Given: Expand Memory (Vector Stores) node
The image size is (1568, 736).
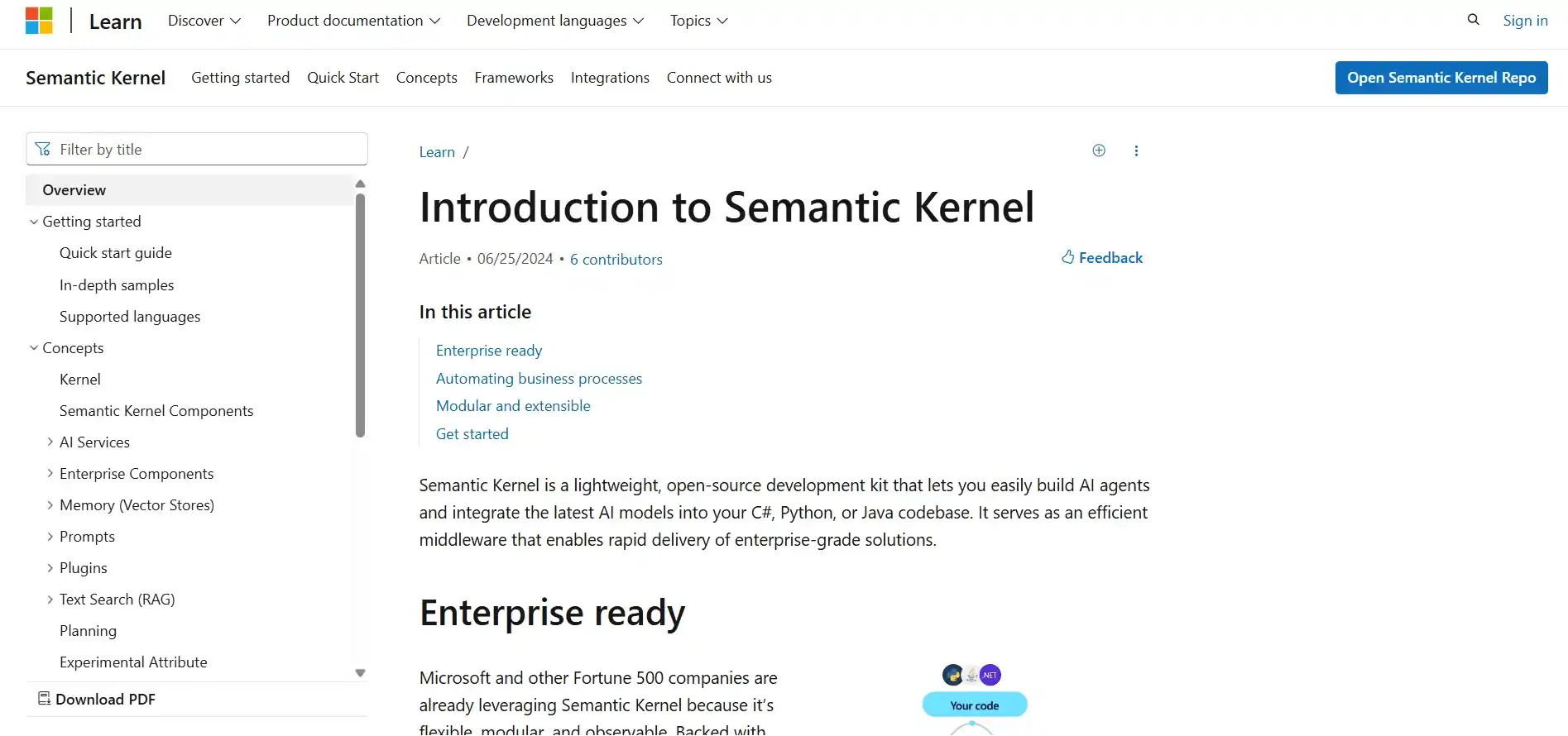Looking at the screenshot, I should point(50,505).
